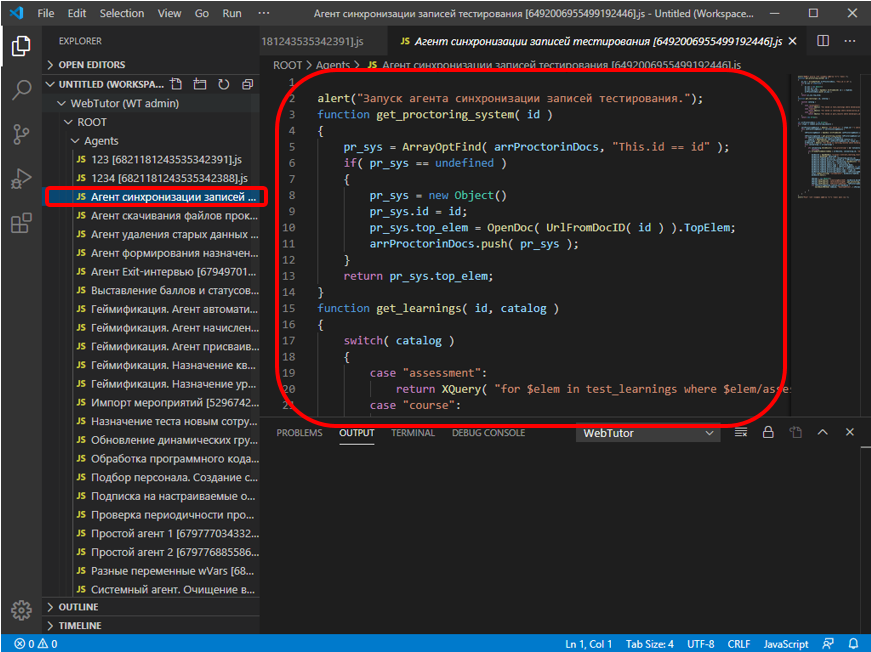Click the VS Code logo icon
Viewport: 871px width, 652px height.
pyautogui.click(x=17, y=13)
